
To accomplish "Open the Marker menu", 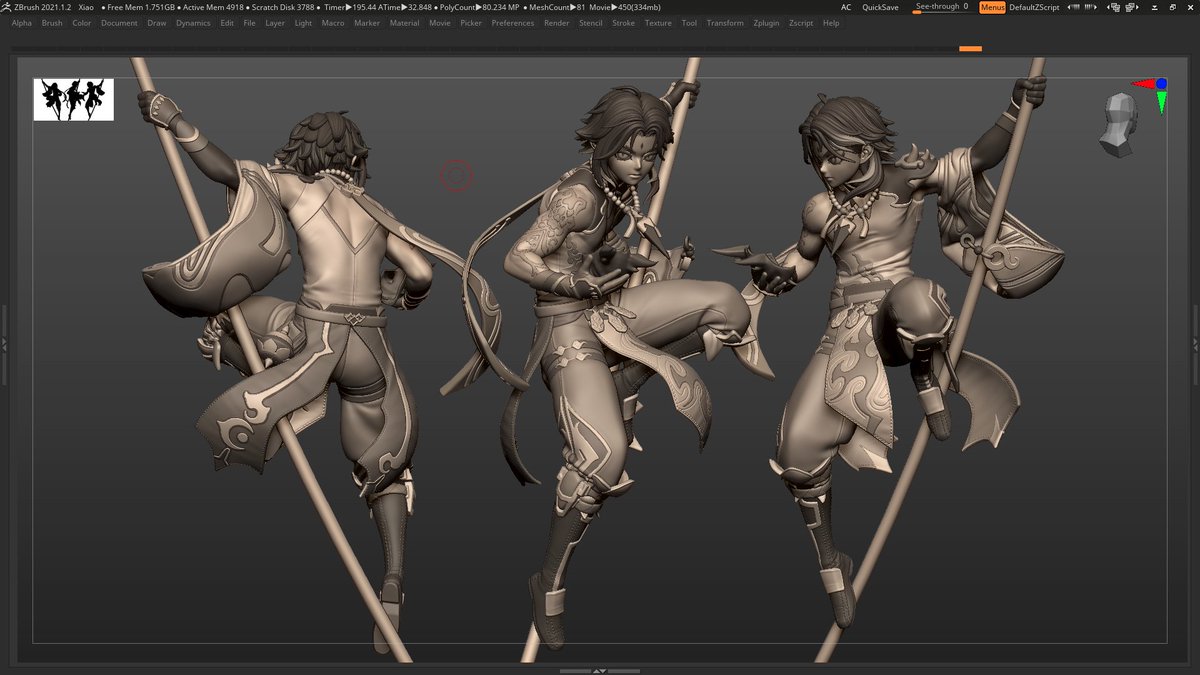I will [367, 23].
